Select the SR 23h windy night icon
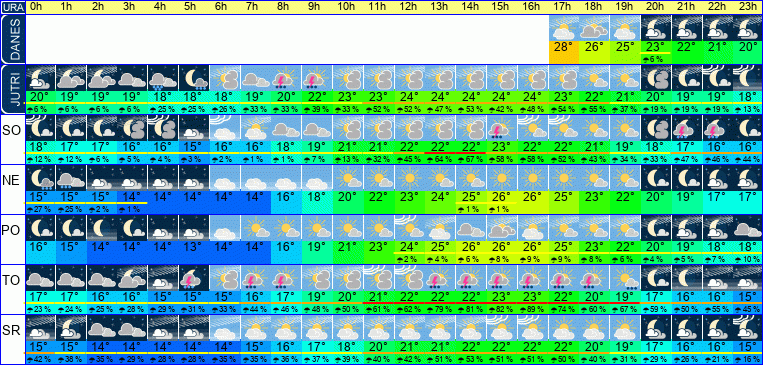Screen dimensions: 763x365 (748, 327)
